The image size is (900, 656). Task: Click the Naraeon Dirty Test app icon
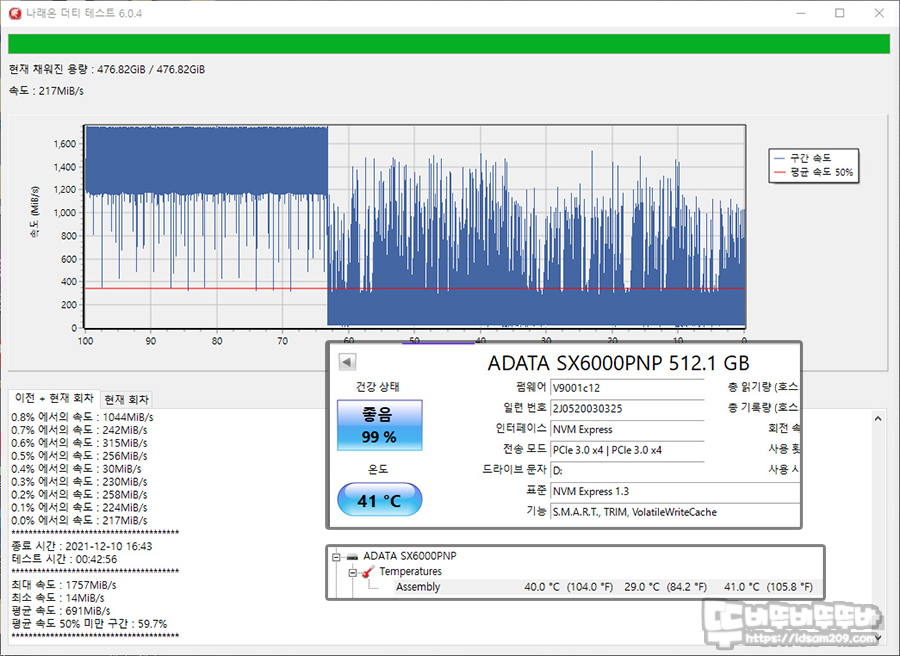pos(15,13)
